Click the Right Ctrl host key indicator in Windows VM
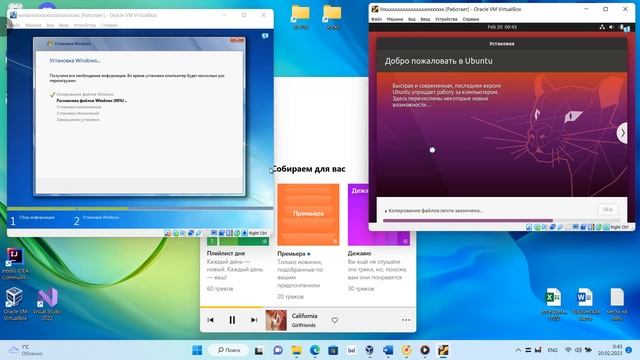Viewport: 640px width, 360px height. point(258,233)
